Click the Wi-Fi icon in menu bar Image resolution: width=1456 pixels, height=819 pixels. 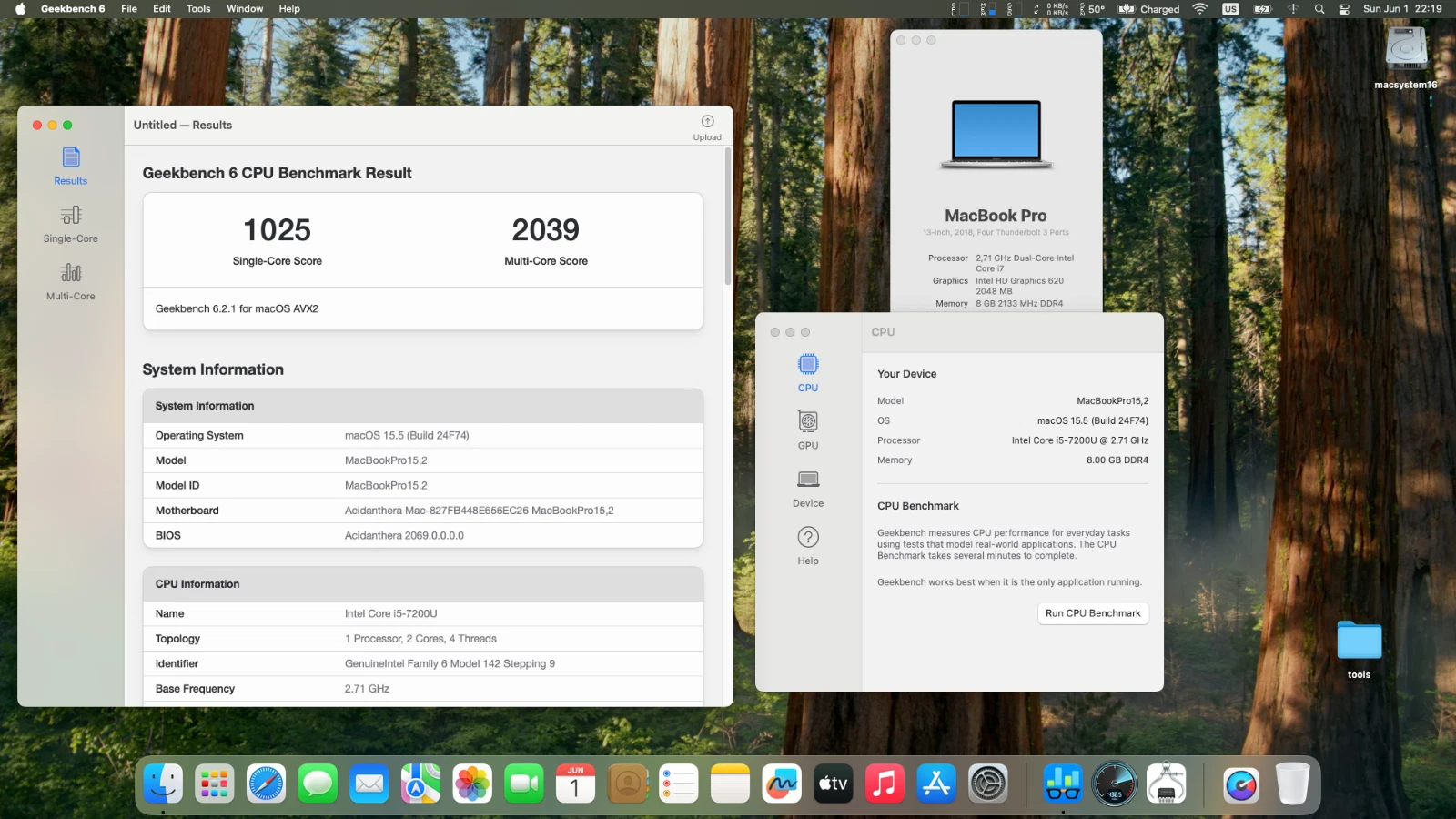(1200, 9)
